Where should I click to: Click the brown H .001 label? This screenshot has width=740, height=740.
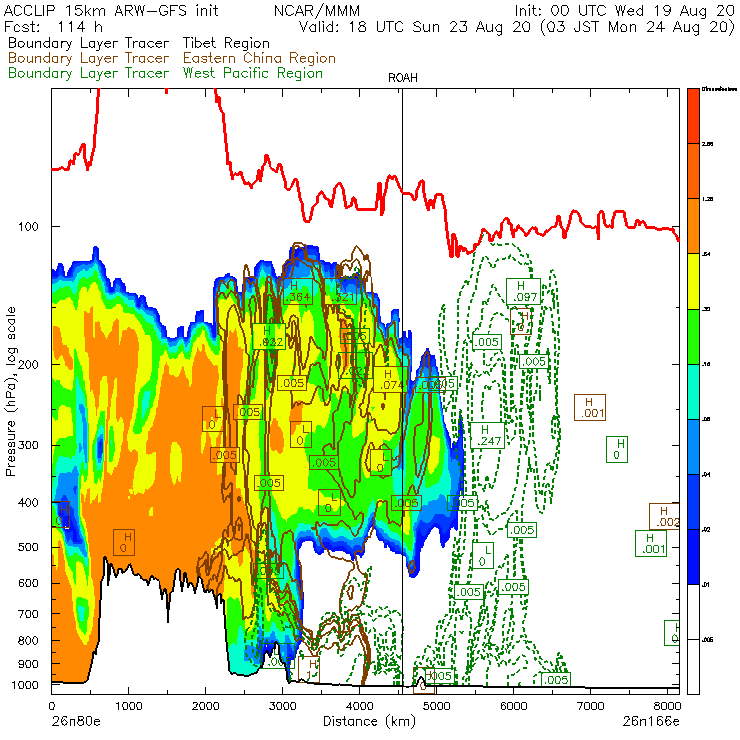[590, 407]
